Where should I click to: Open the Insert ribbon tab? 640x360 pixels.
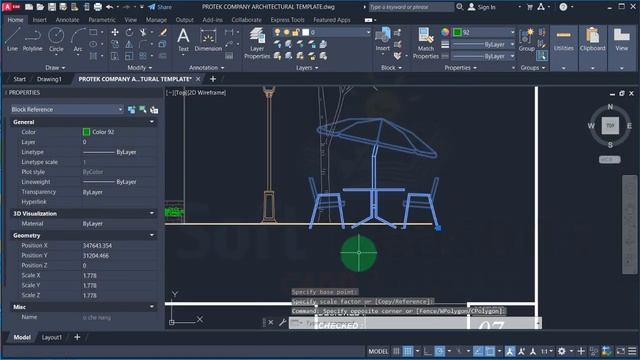tap(40, 20)
